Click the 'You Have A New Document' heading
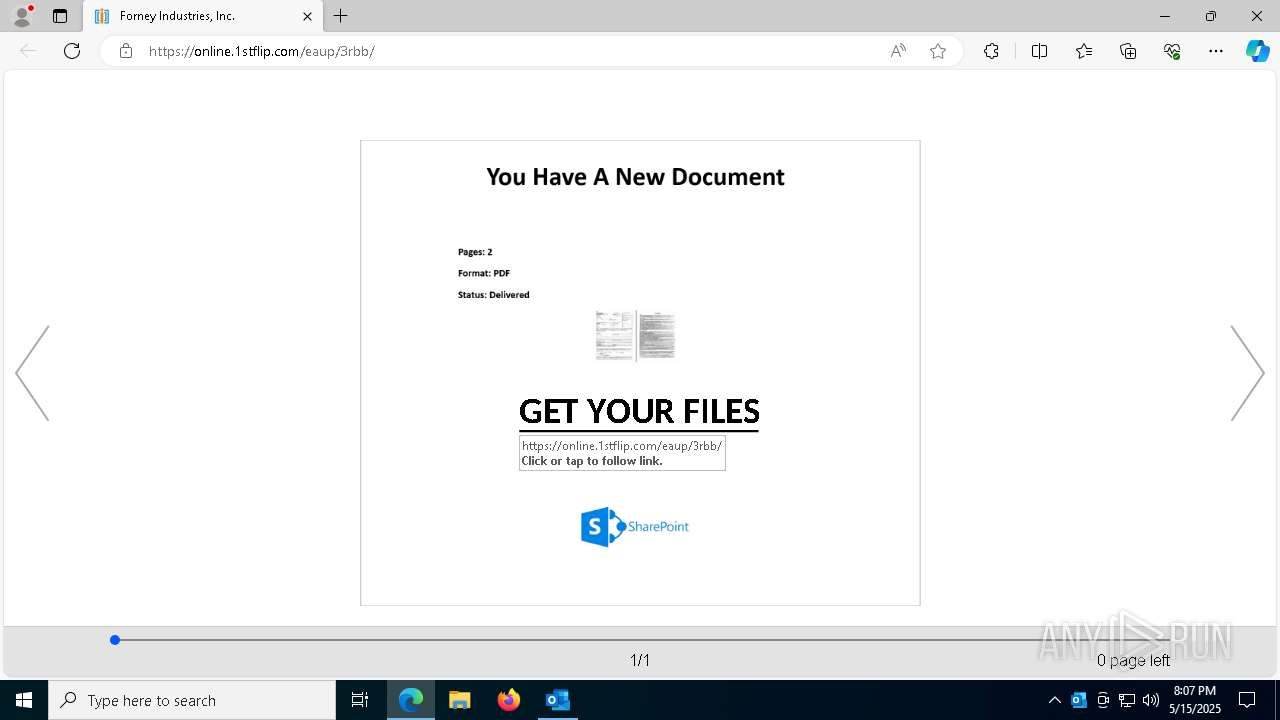Screen dimensions: 1280x720 [x=635, y=177]
